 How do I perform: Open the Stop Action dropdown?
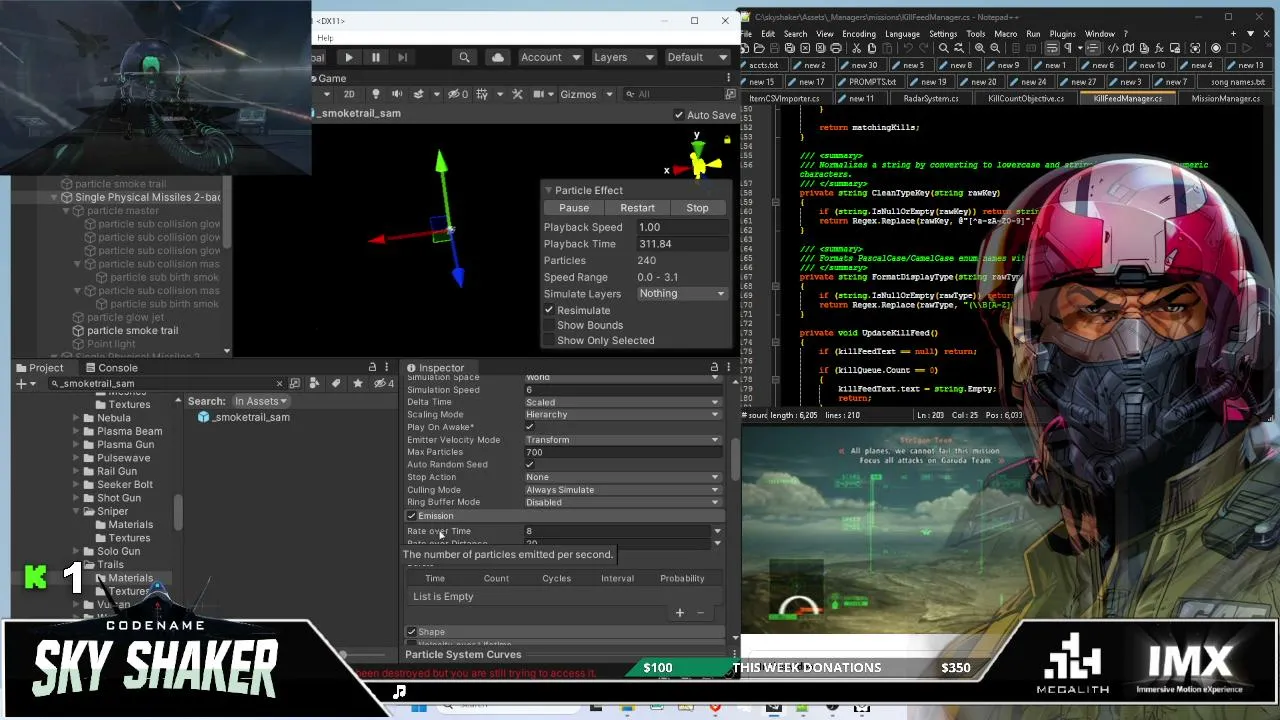pyautogui.click(x=622, y=477)
